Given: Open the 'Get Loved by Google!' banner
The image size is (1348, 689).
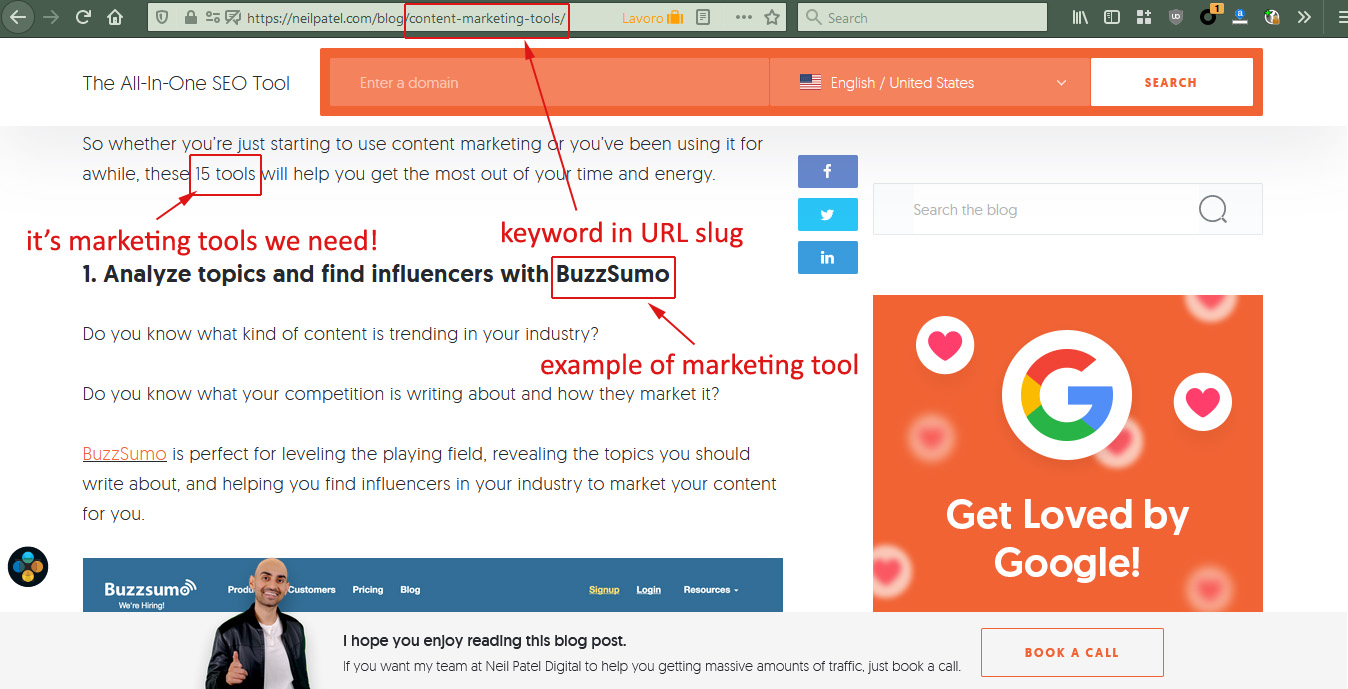Looking at the screenshot, I should 1068,453.
